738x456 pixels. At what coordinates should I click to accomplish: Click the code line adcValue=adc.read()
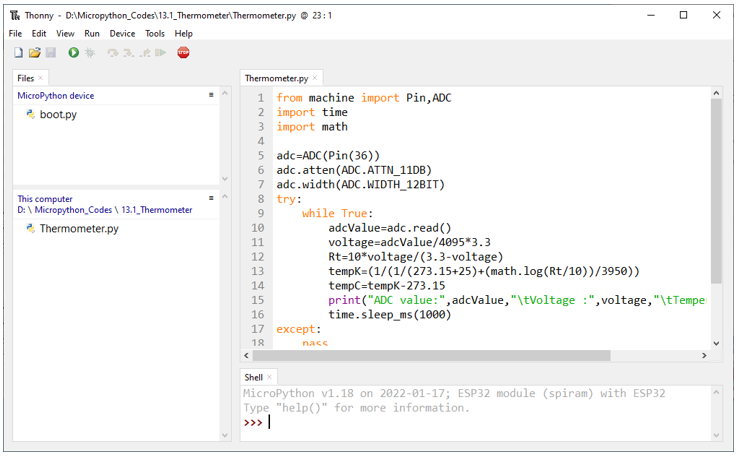coord(390,228)
